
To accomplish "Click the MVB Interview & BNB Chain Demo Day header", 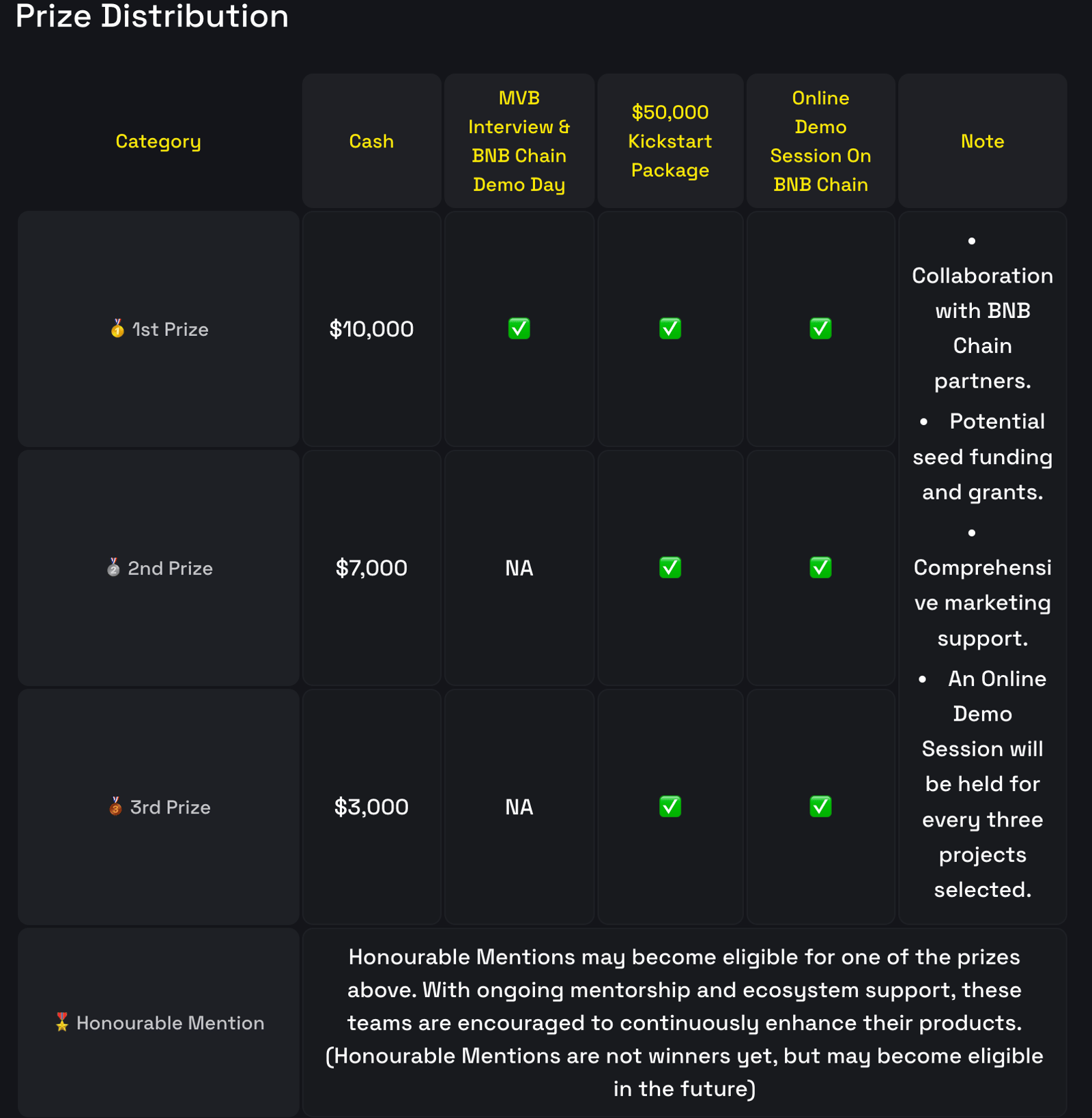I will [x=519, y=141].
